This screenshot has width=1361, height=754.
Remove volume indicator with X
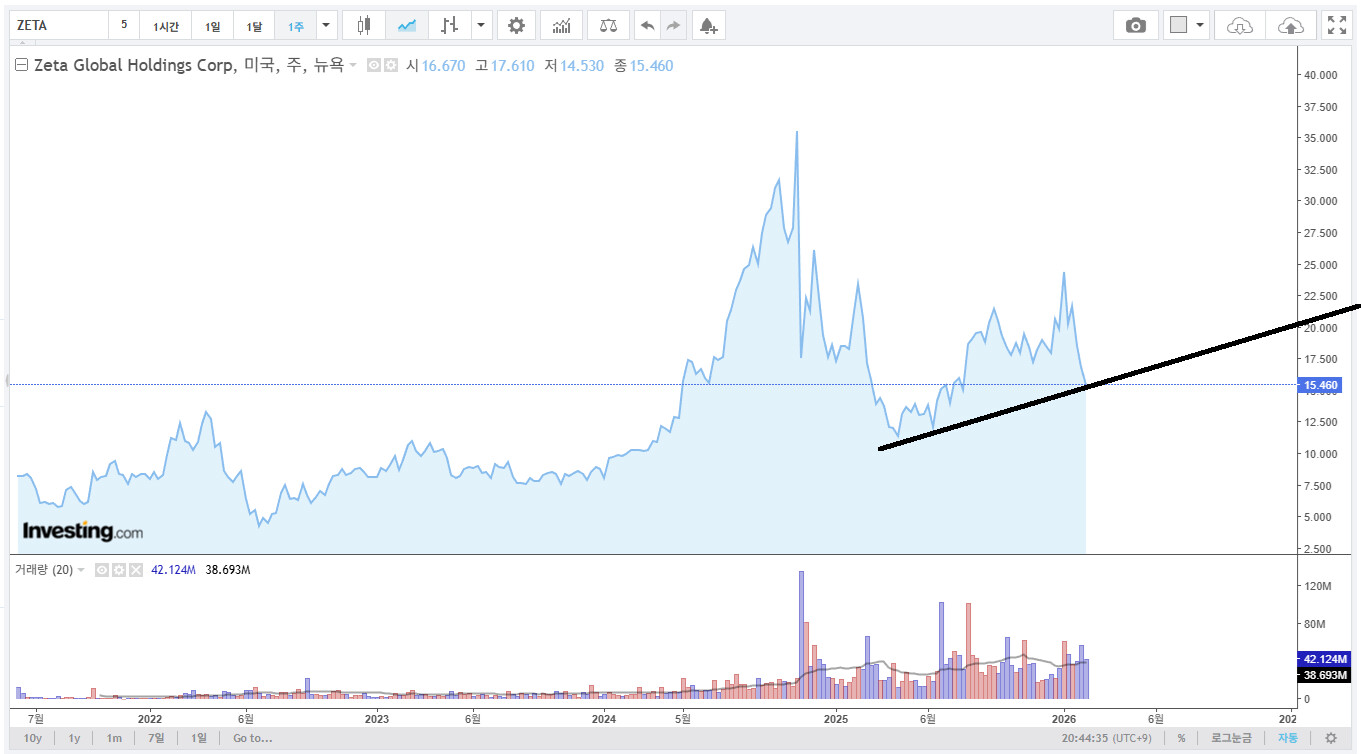pos(136,570)
